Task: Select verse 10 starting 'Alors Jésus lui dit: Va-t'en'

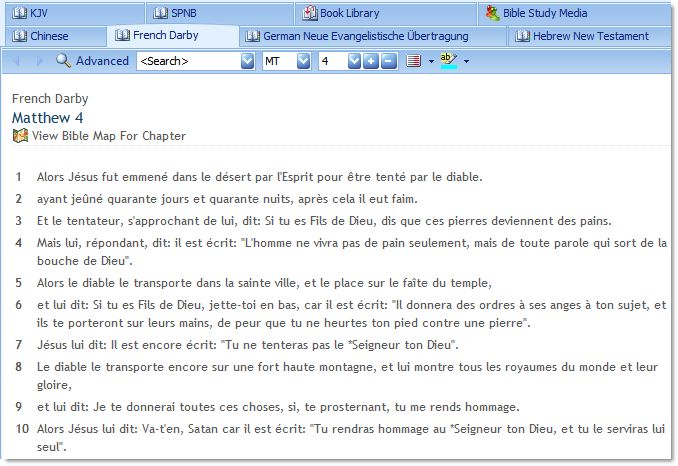Action: click(x=351, y=437)
